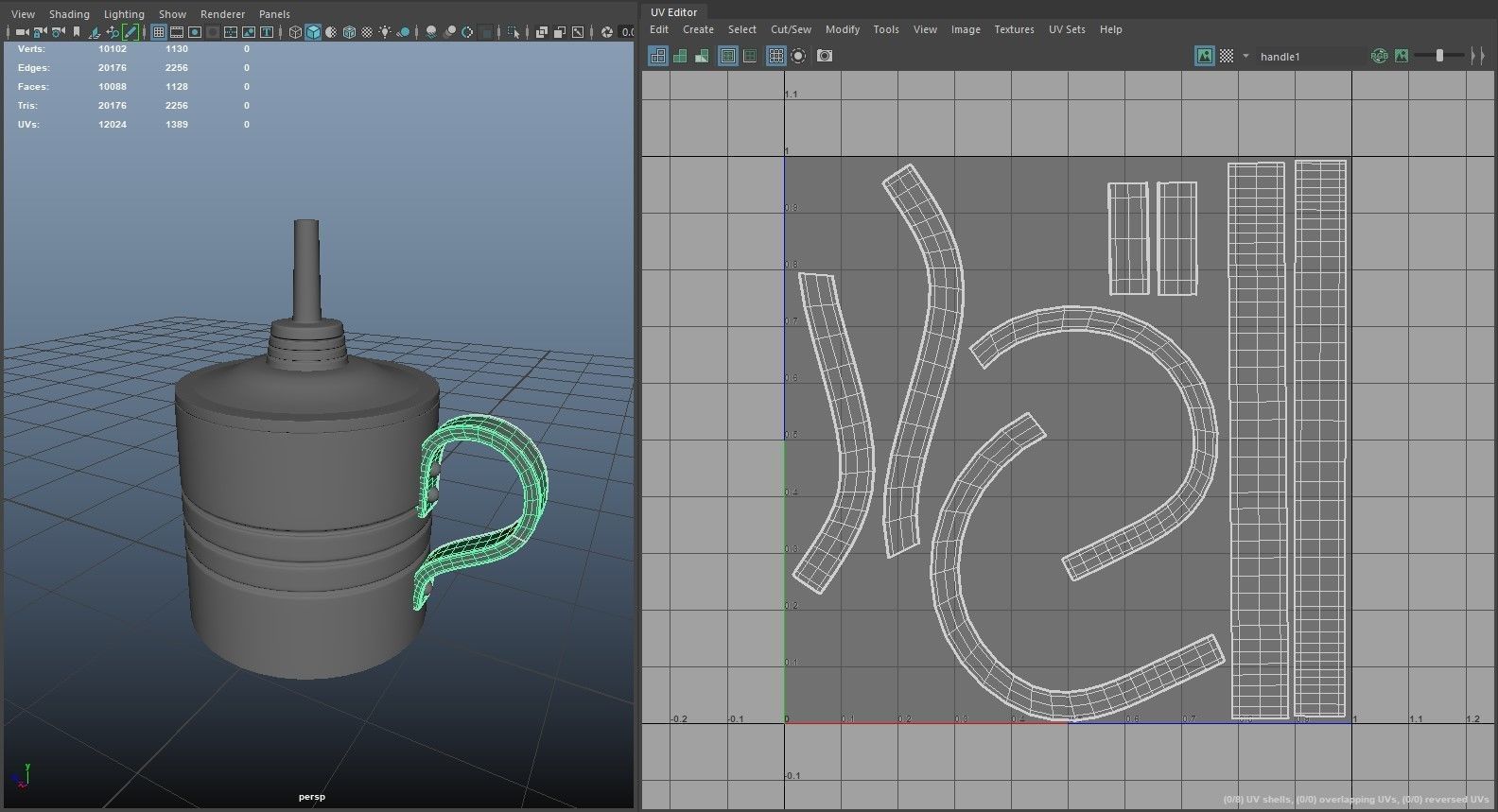1498x812 pixels.
Task: Open the viewport View menu
Action: [23, 14]
